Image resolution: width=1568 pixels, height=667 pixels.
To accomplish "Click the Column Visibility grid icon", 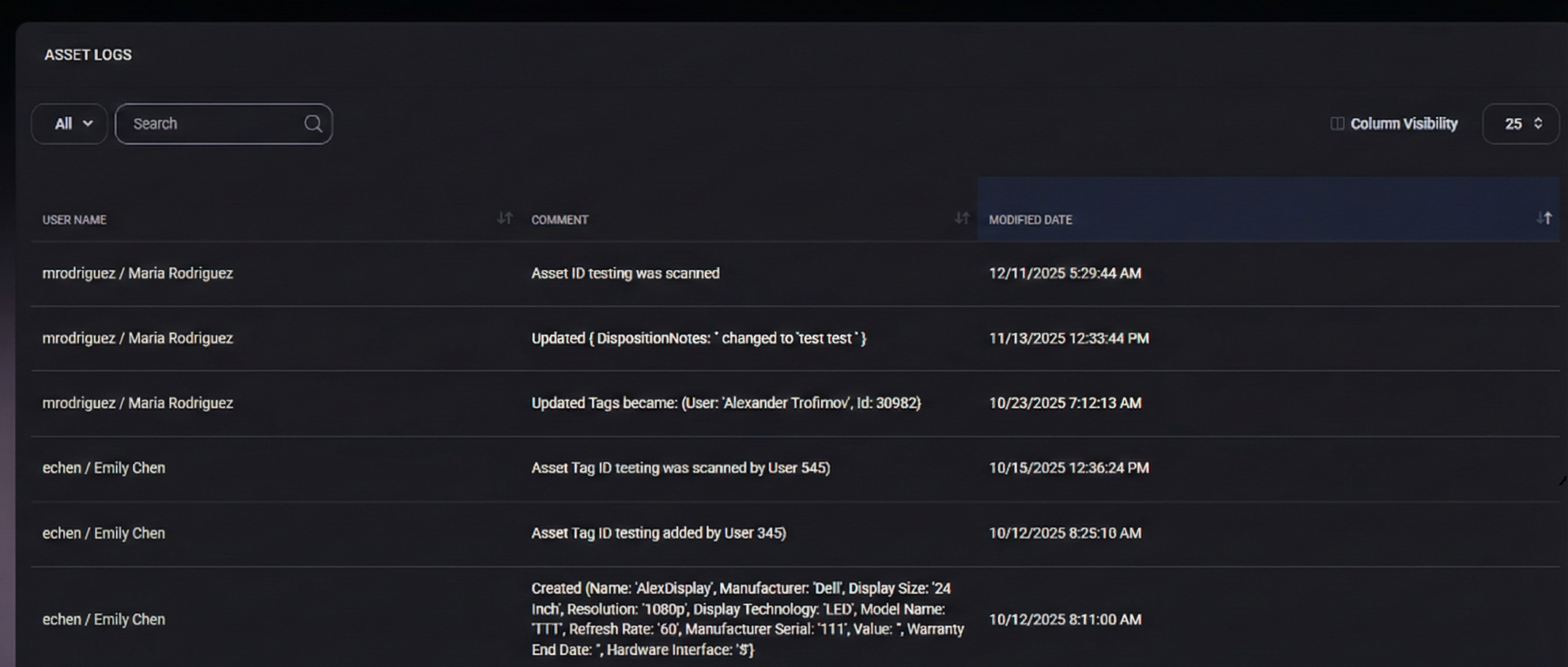I will [1338, 123].
